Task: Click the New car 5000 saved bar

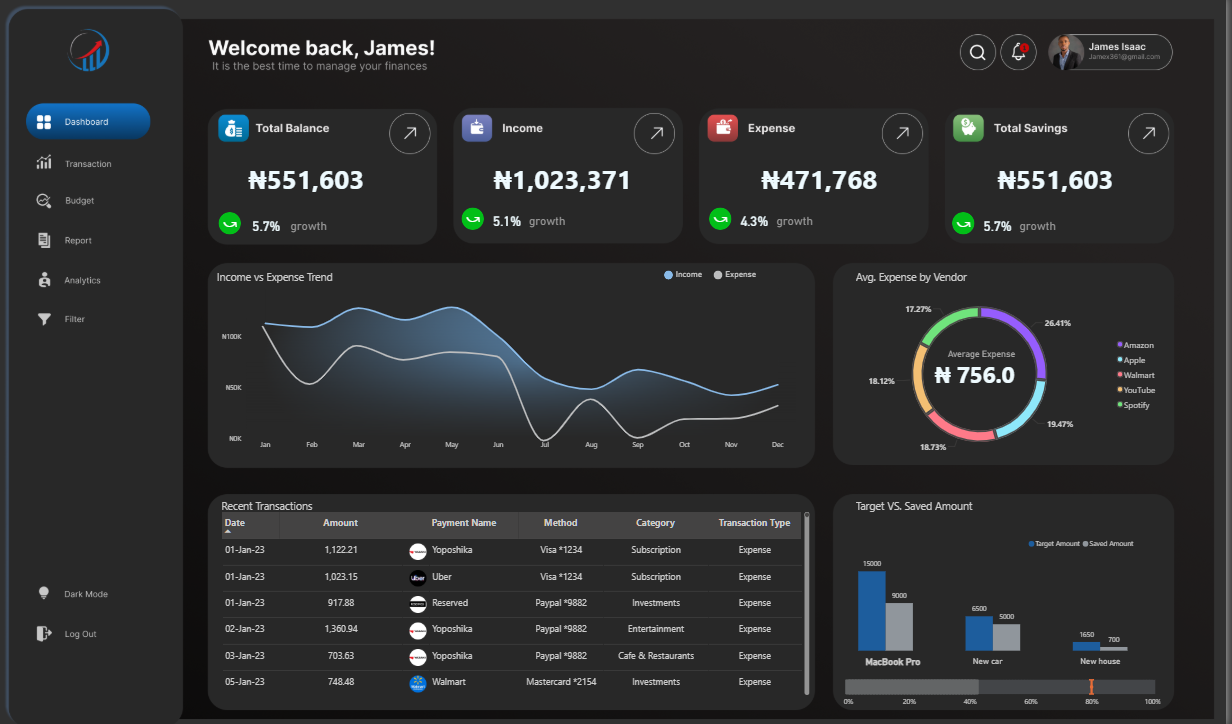Action: (x=1006, y=638)
